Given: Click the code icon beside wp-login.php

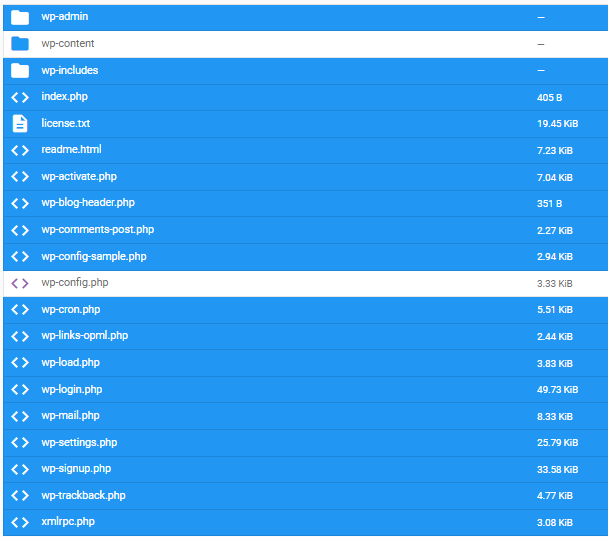Looking at the screenshot, I should pyautogui.click(x=20, y=389).
